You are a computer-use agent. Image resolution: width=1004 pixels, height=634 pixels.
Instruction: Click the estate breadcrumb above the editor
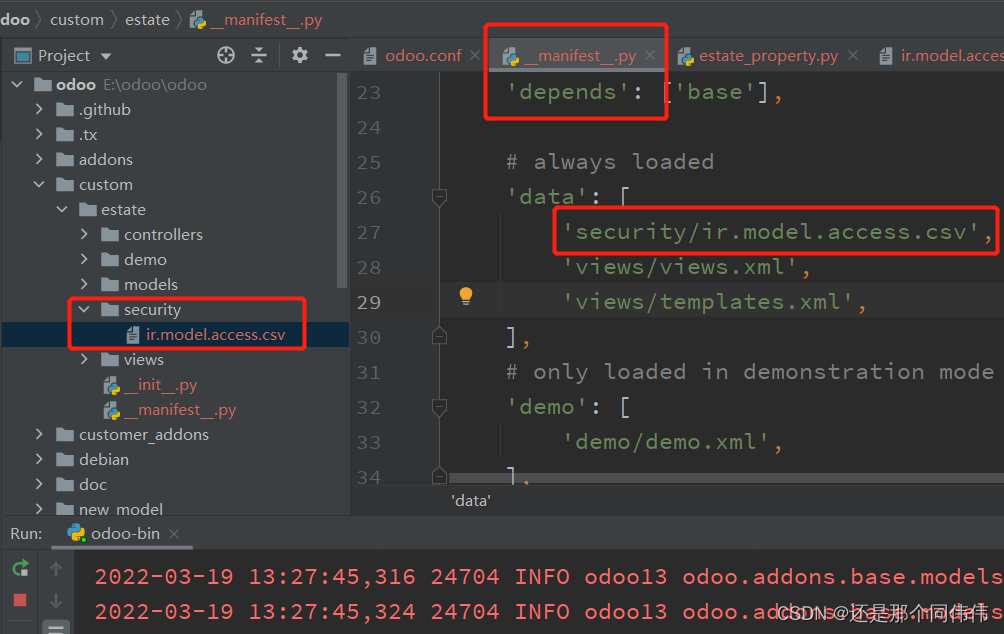coord(146,18)
